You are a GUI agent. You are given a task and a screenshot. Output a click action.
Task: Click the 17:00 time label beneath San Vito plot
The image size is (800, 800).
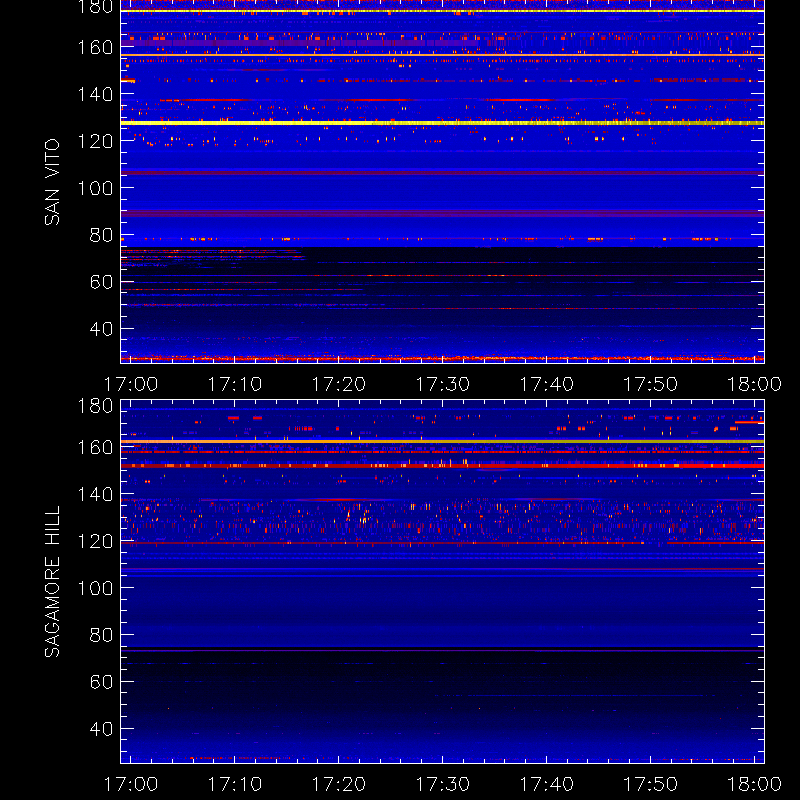[x=131, y=384]
